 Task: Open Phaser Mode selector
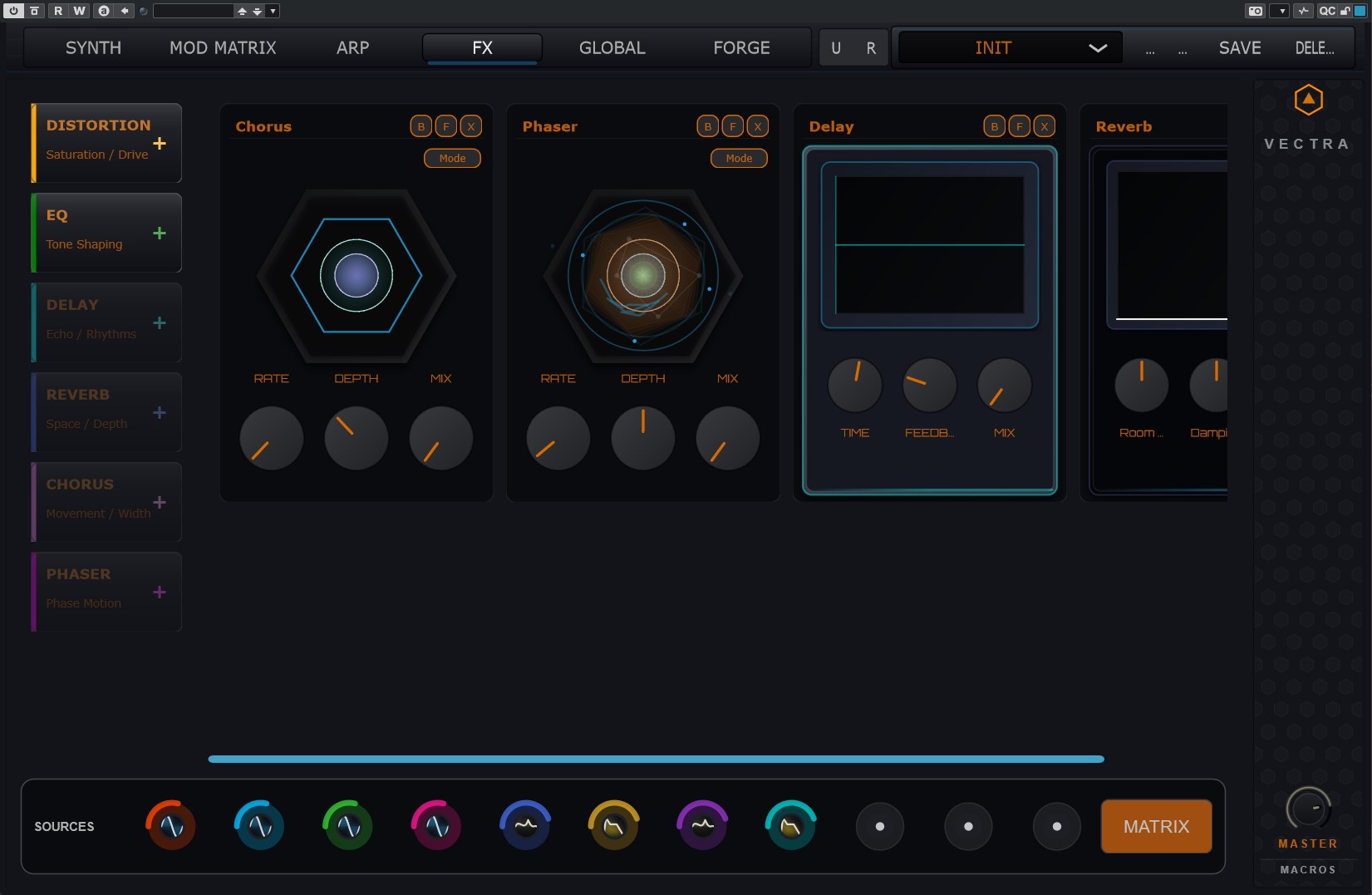pyautogui.click(x=739, y=158)
